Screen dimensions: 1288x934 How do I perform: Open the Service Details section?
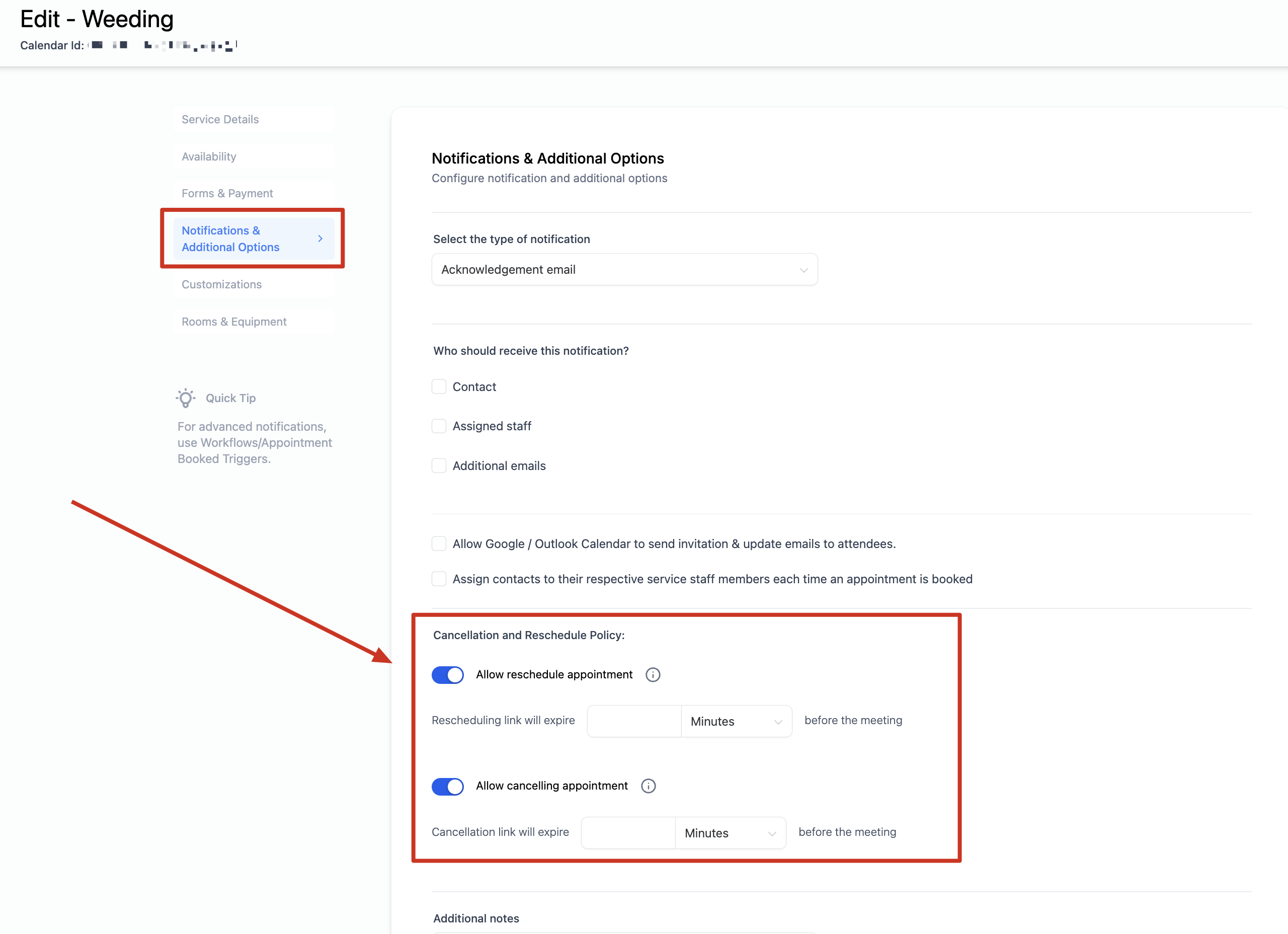click(254, 119)
